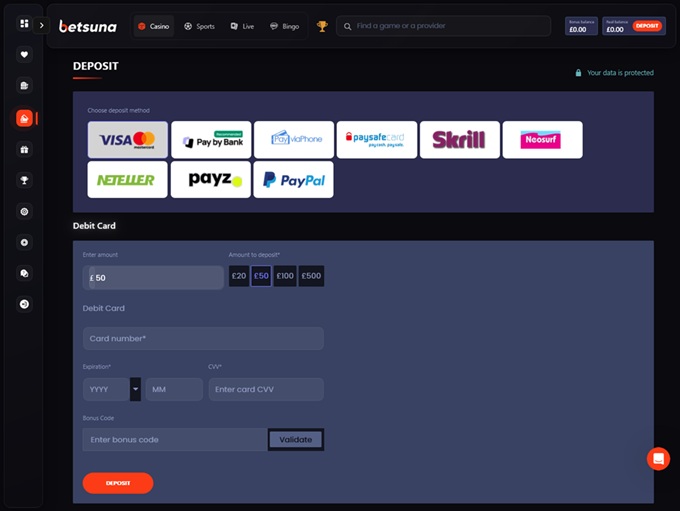Screen dimensions: 680x511
Task: Click the padlock data protection icon
Action: click(578, 73)
